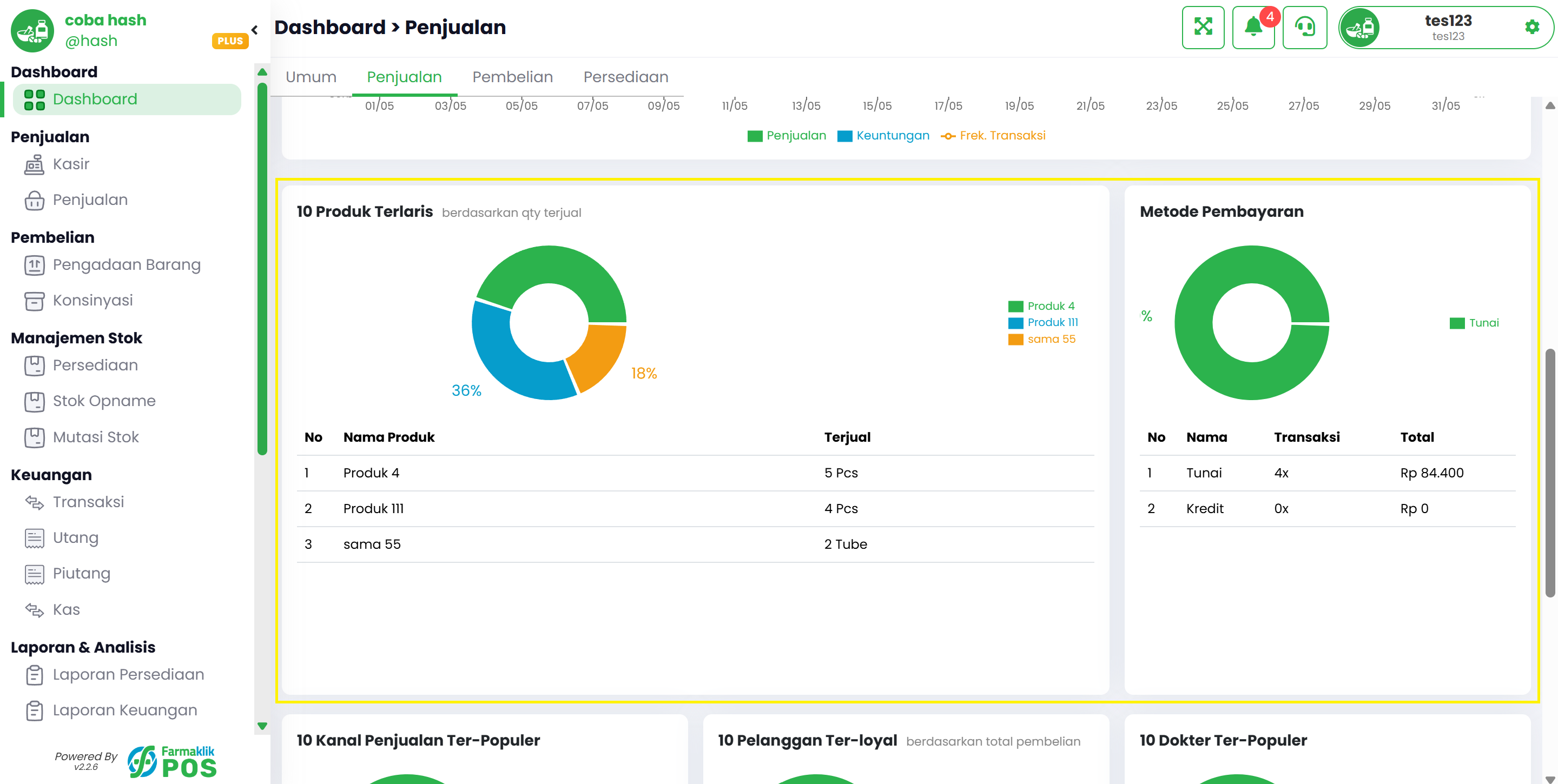Click the tes123 profile avatar
Screen dimensions: 1558x784
coord(1359,28)
